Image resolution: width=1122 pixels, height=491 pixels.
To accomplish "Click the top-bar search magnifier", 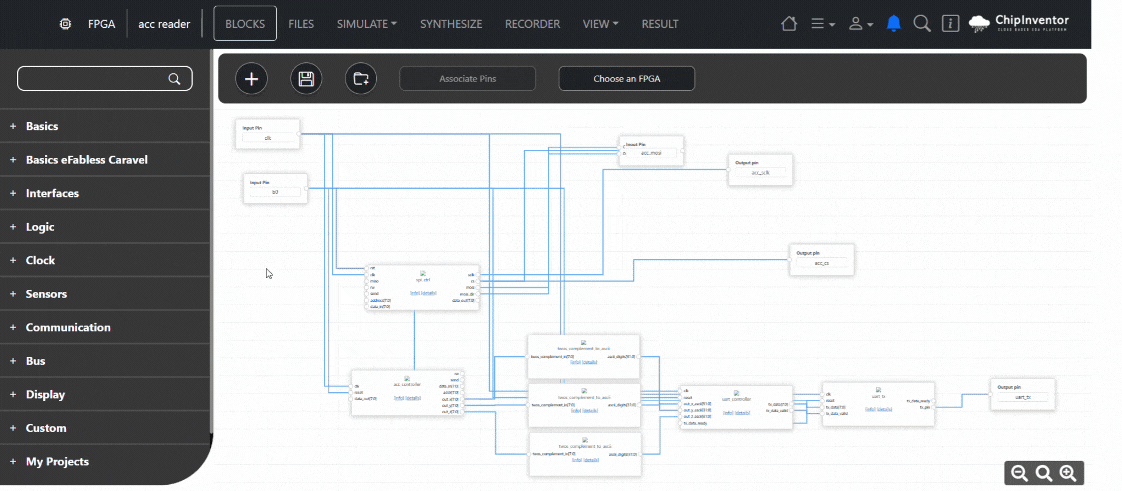I will (922, 24).
